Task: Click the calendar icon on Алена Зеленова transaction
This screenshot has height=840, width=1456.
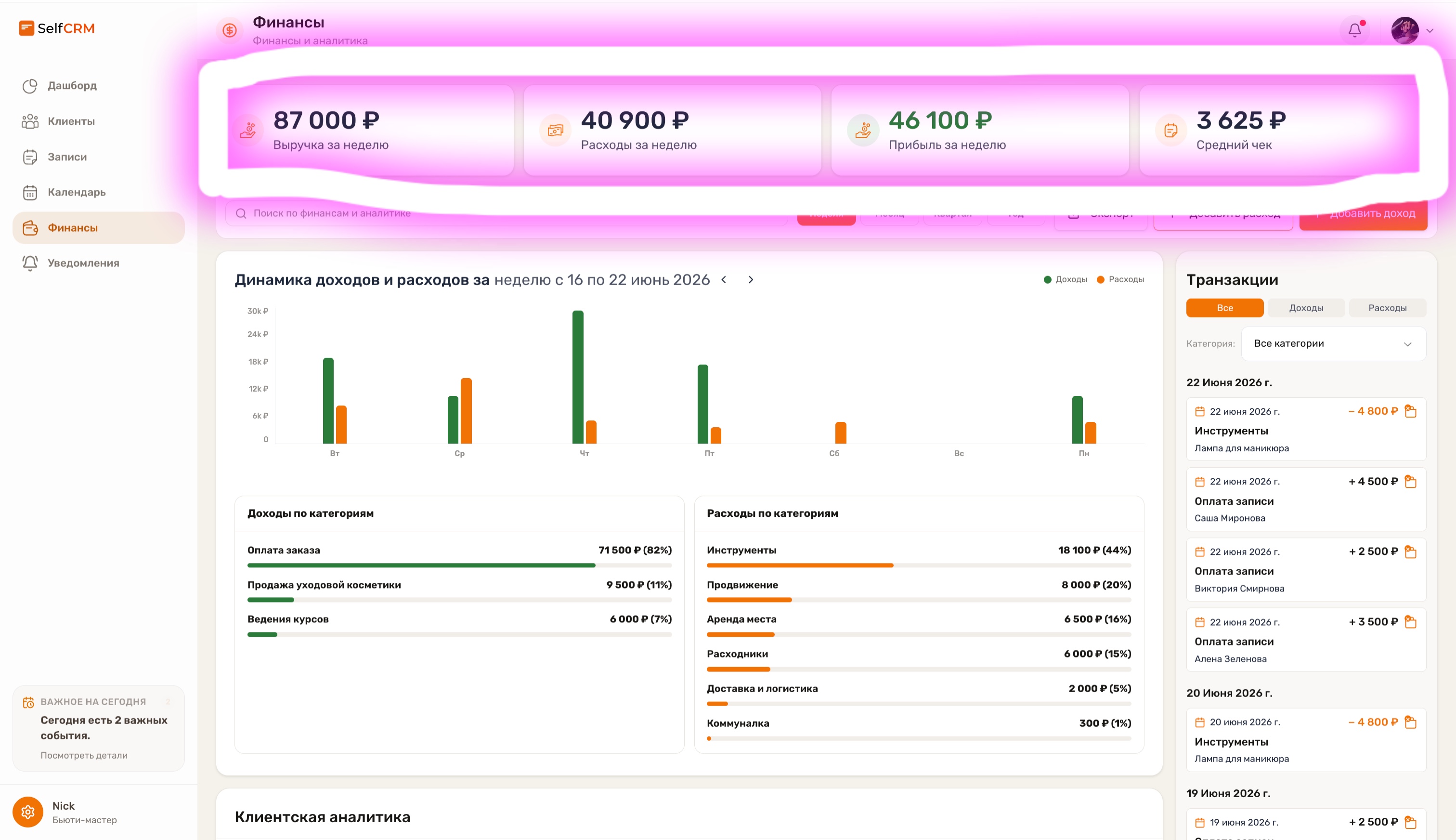Action: click(x=1200, y=622)
